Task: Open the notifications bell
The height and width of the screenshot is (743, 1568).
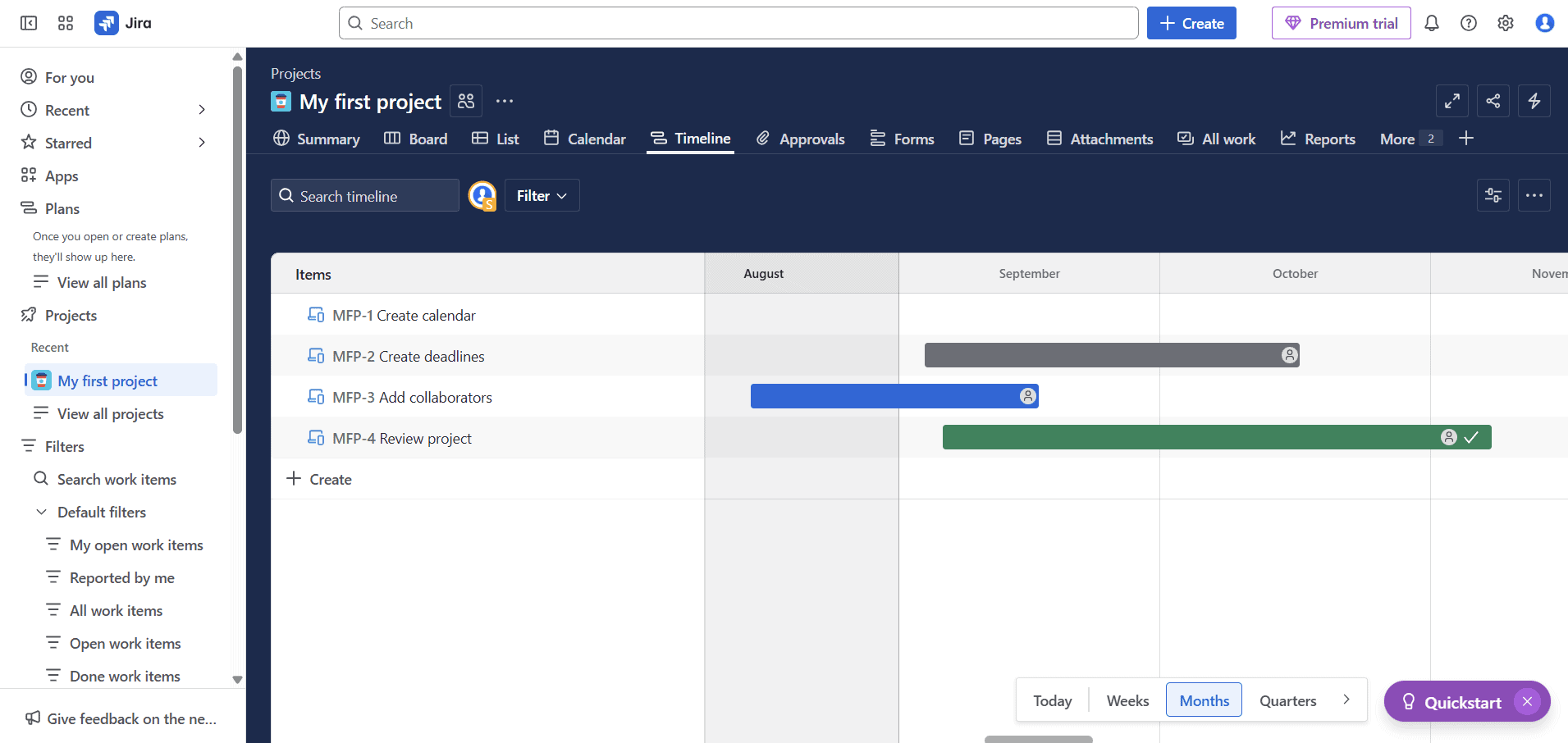Action: [x=1432, y=23]
